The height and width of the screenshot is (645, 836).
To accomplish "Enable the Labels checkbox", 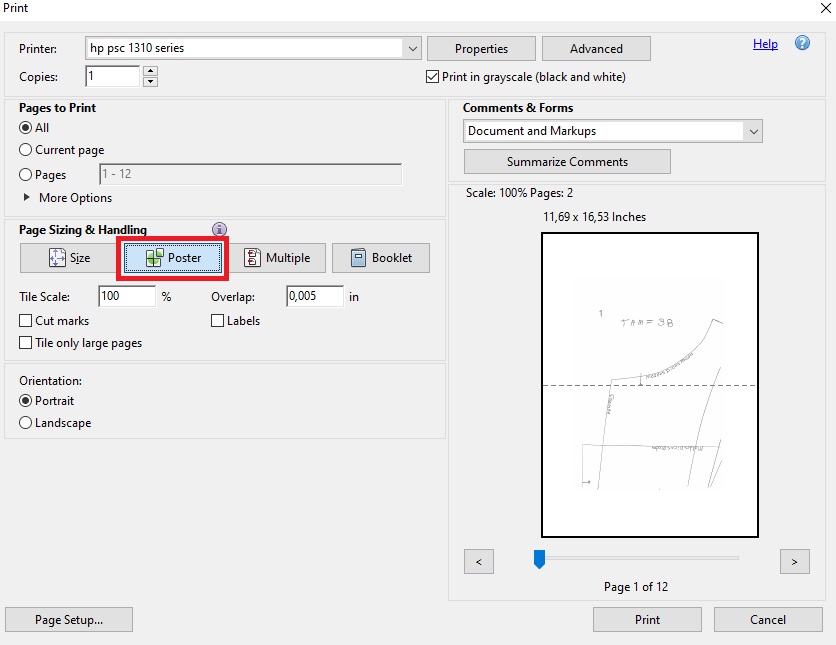I will click(x=217, y=321).
